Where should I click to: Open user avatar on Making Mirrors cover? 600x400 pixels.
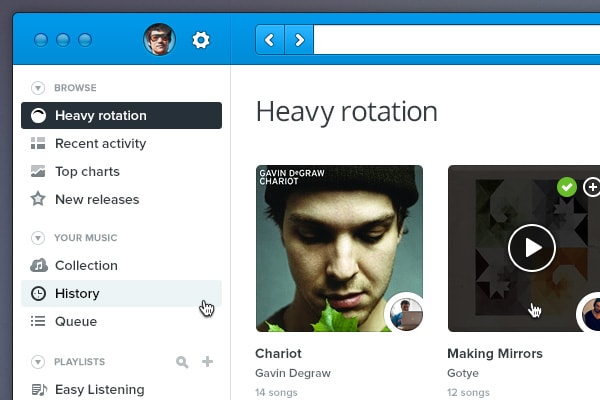(x=589, y=314)
